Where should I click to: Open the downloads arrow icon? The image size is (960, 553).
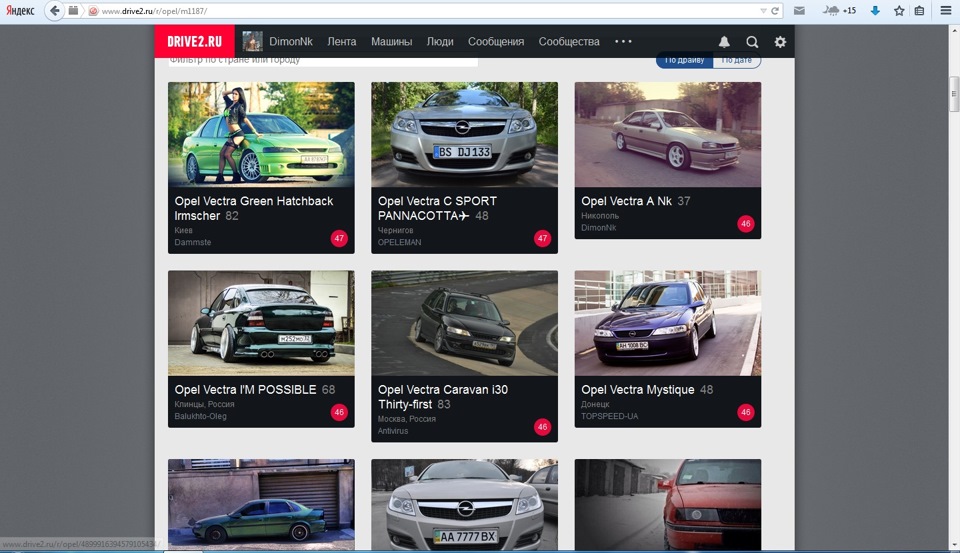(x=876, y=10)
